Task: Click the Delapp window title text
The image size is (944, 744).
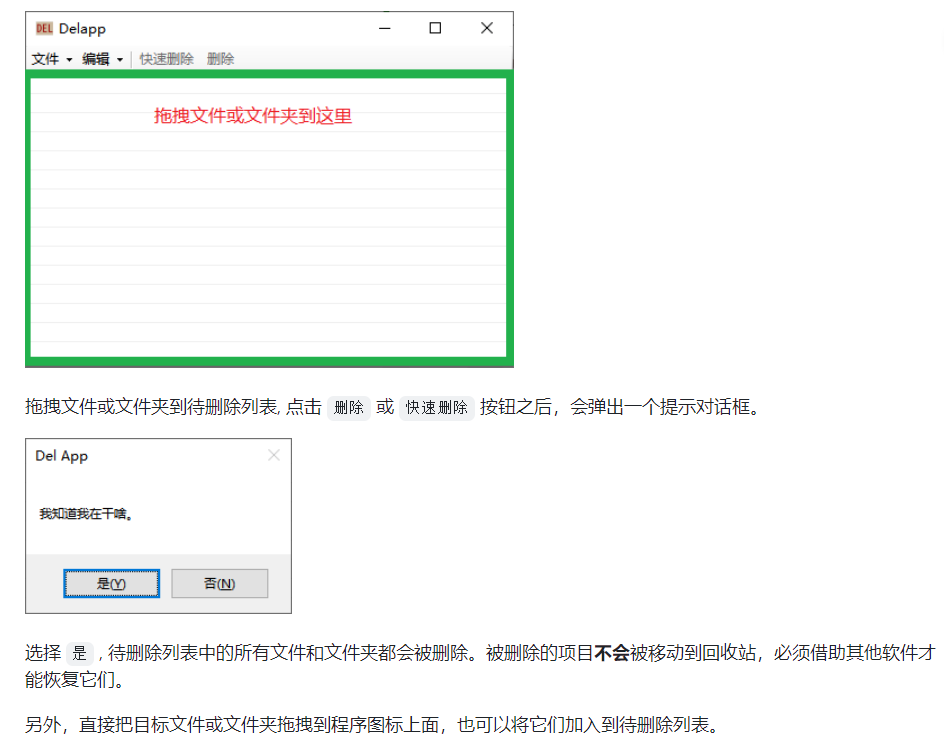Action: (82, 28)
